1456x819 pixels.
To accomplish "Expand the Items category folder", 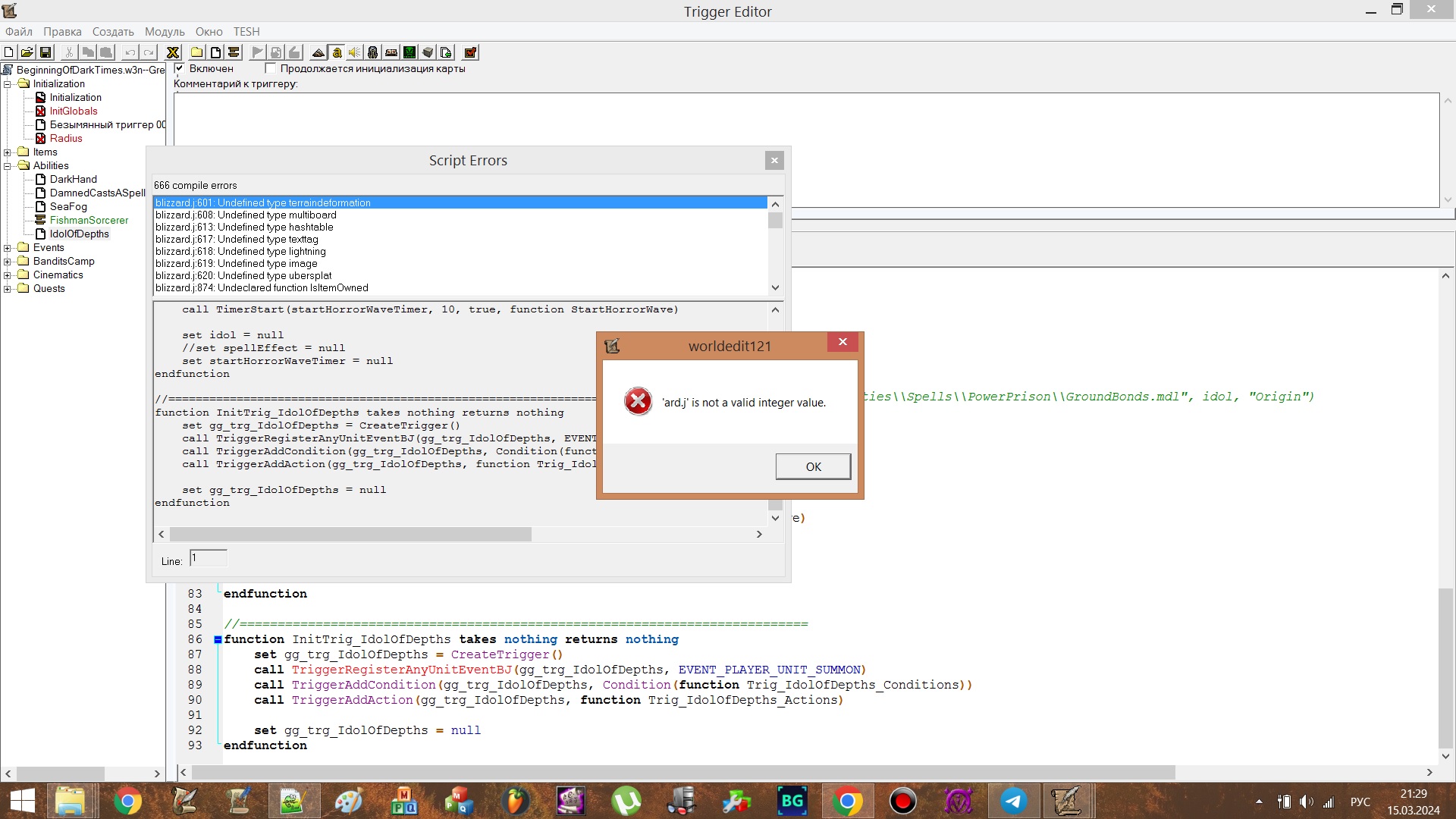I will pyautogui.click(x=8, y=152).
